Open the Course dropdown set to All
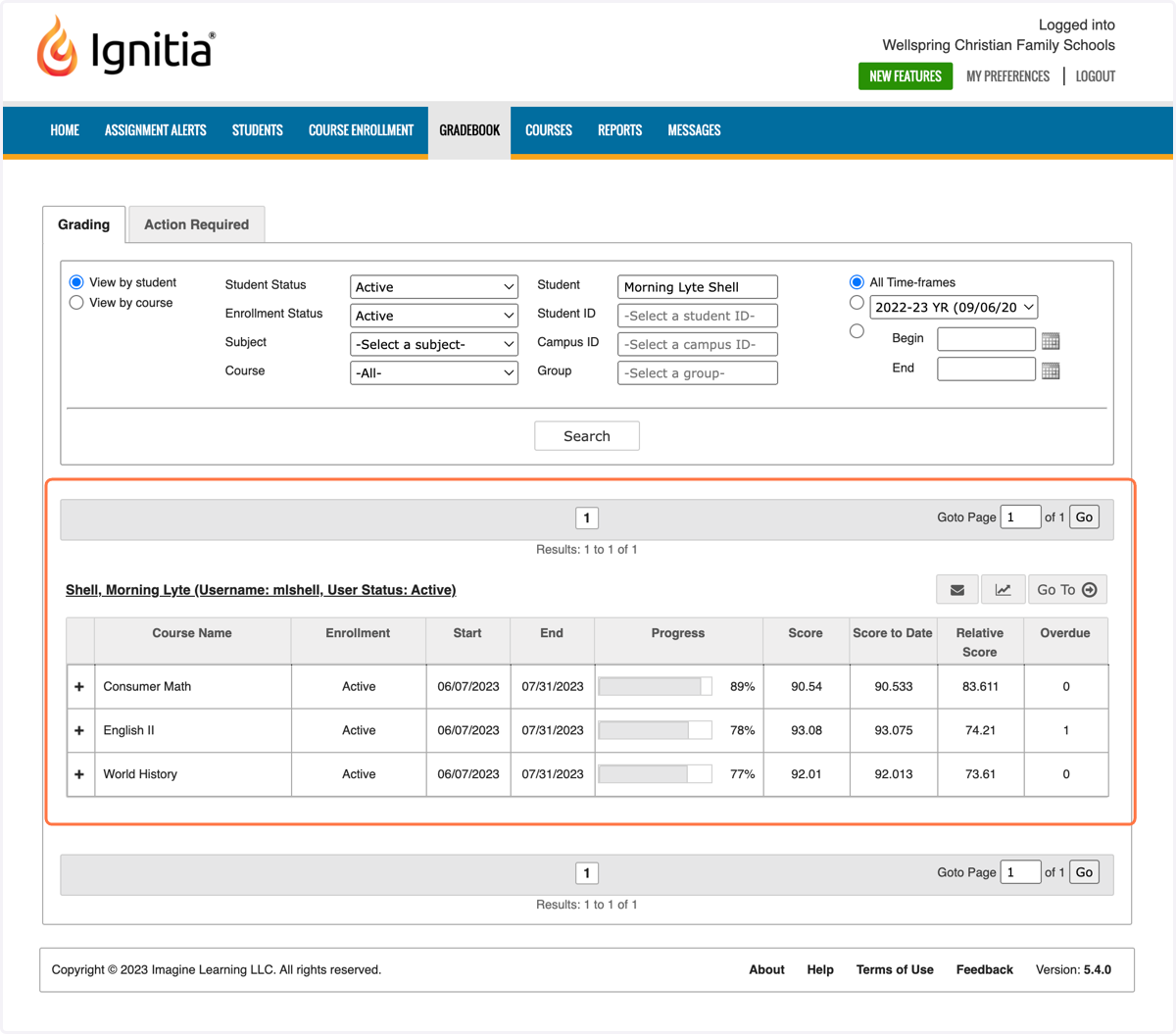Screen dimensions: 1176x1034 [x=434, y=373]
